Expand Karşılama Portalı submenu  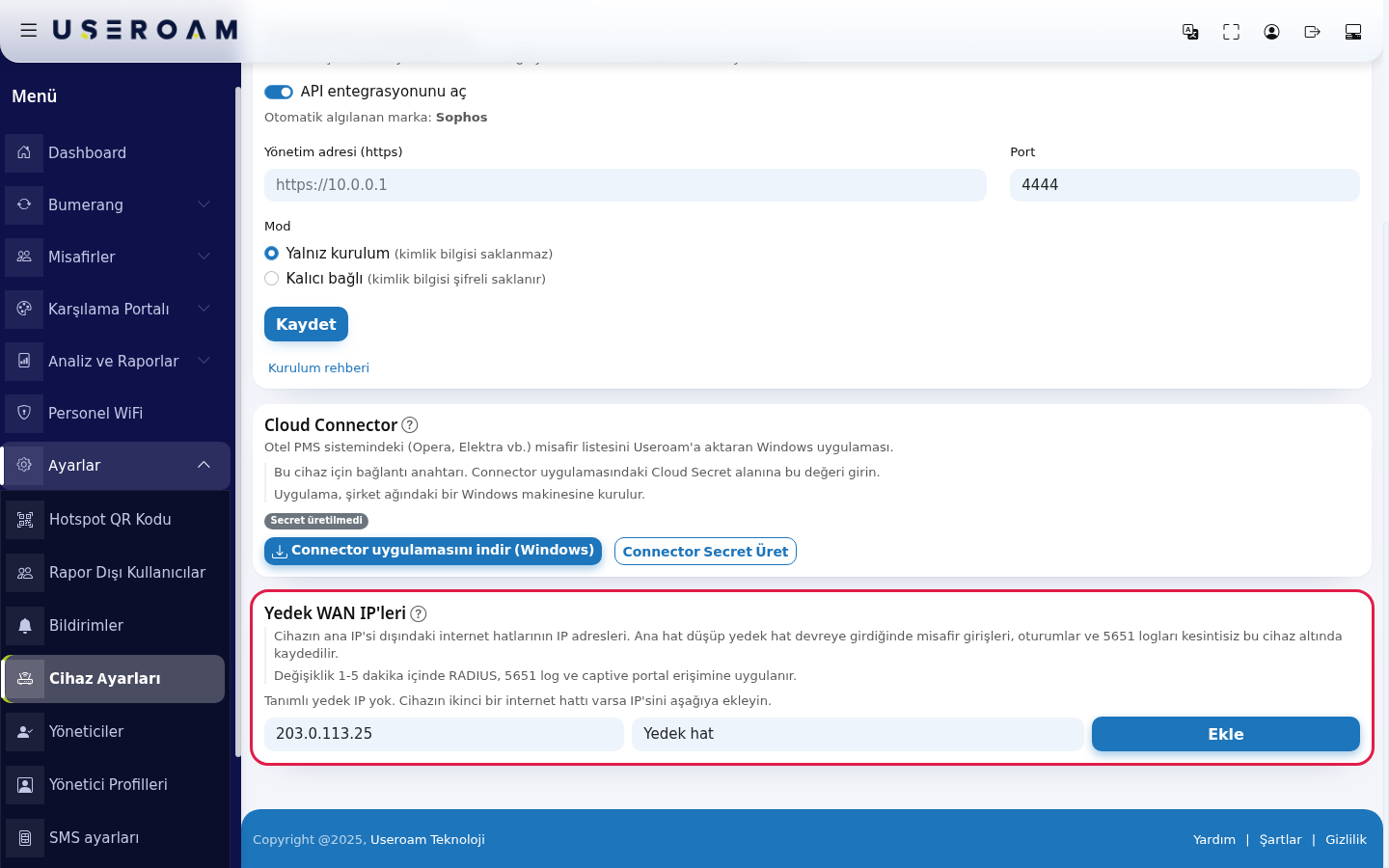[204, 309]
